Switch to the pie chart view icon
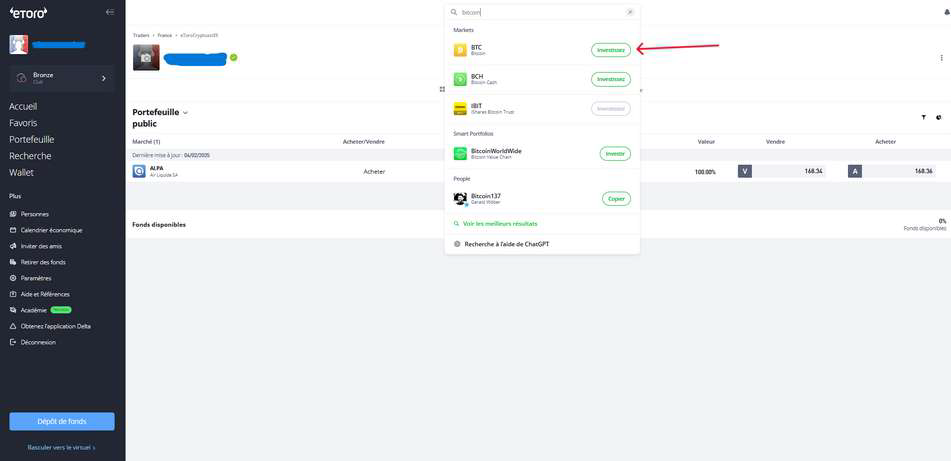Image resolution: width=951 pixels, height=461 pixels. click(x=939, y=117)
